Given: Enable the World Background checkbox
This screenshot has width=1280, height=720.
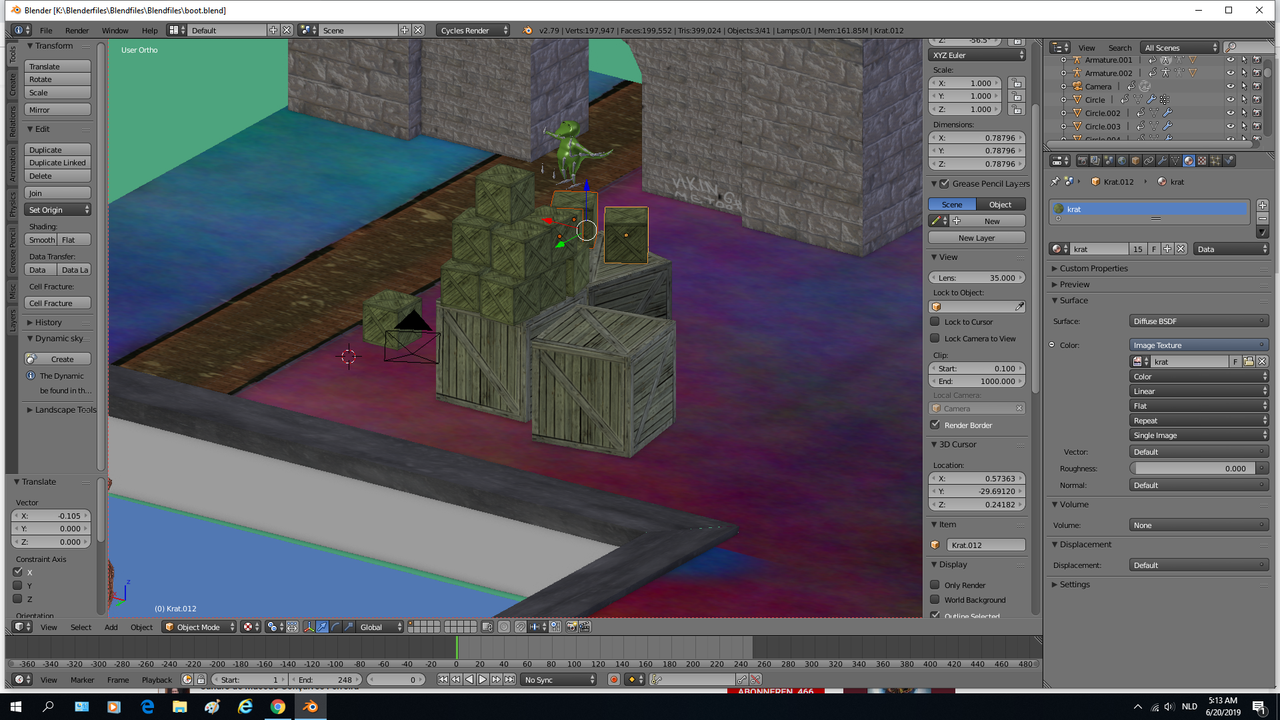Looking at the screenshot, I should tap(935, 600).
